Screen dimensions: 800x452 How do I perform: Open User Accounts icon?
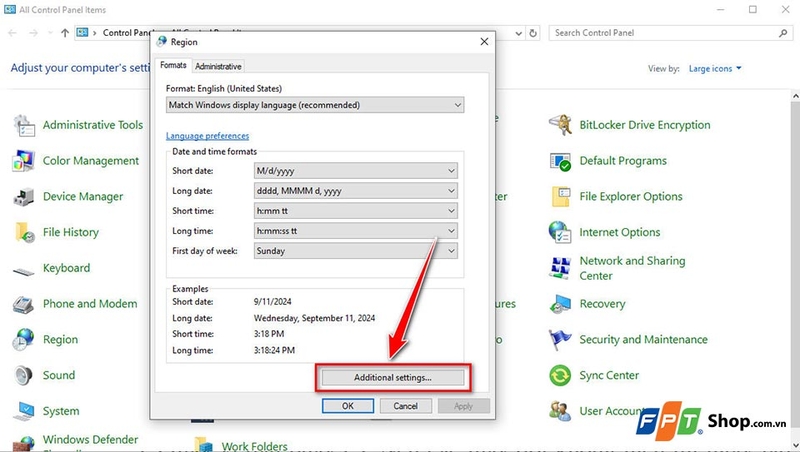click(x=560, y=411)
